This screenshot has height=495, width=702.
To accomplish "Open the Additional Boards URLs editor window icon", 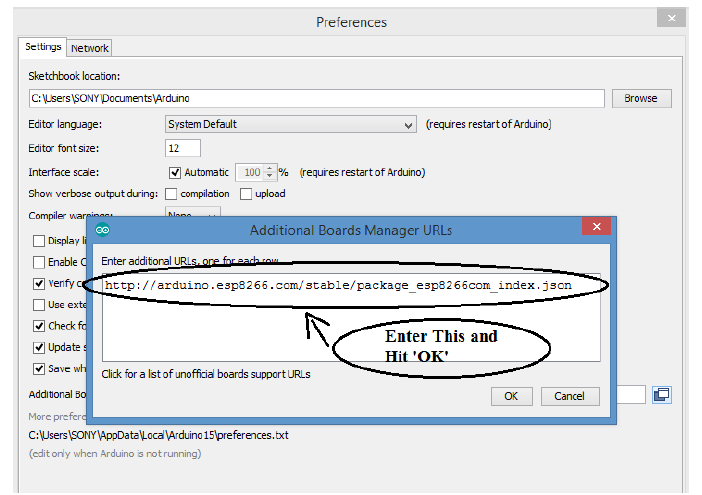I will coord(662,395).
